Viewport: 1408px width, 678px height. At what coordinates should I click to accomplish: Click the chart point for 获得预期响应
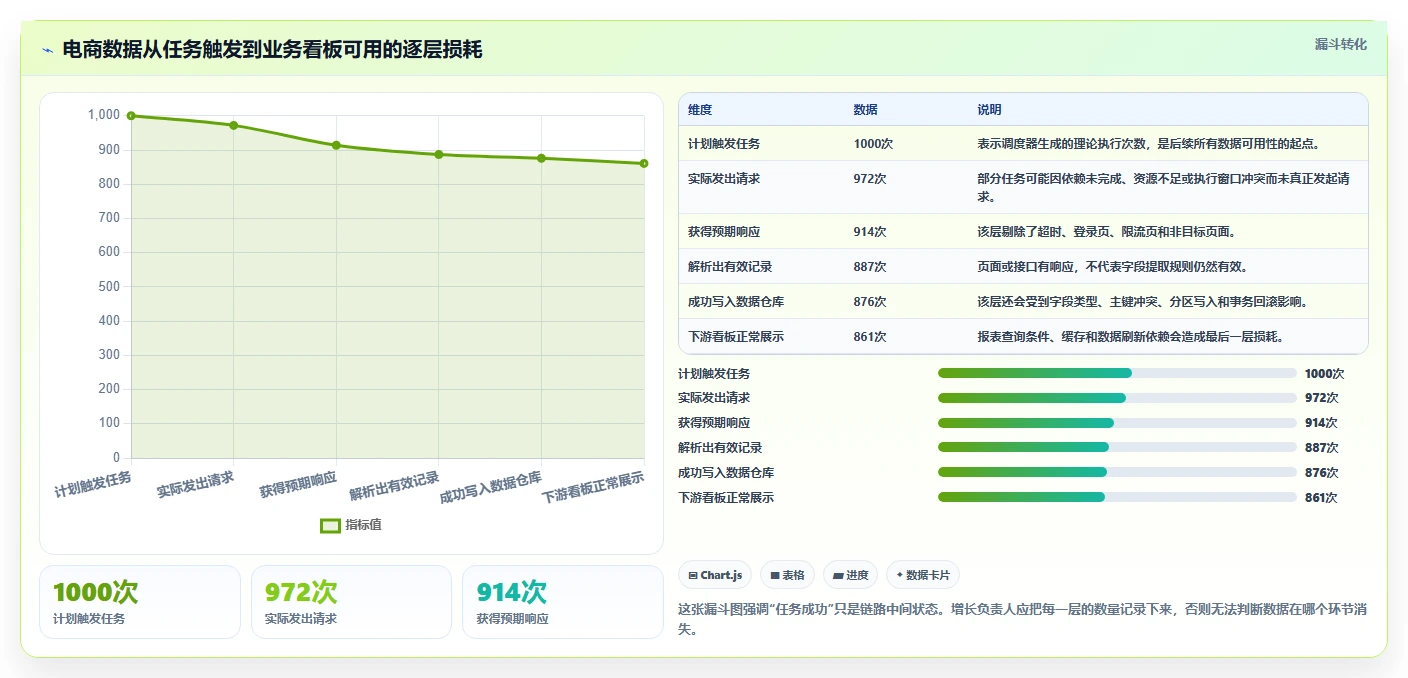point(336,145)
